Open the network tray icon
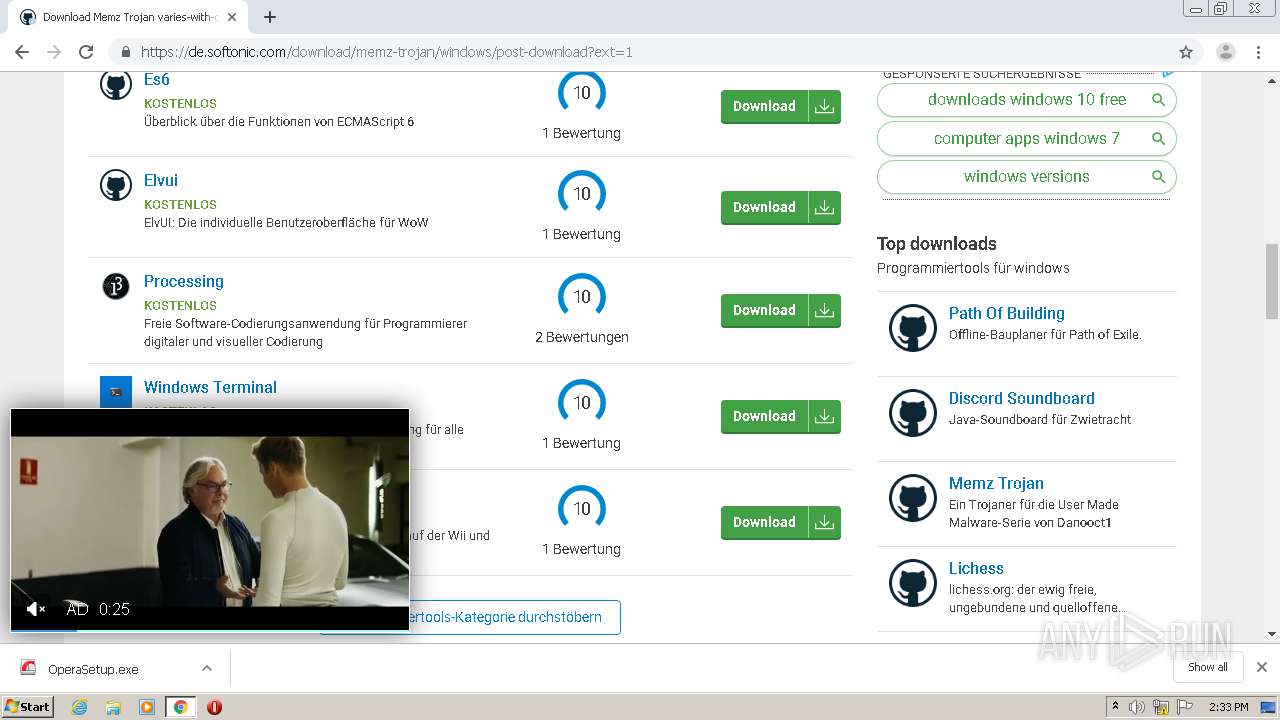 coord(1161,707)
